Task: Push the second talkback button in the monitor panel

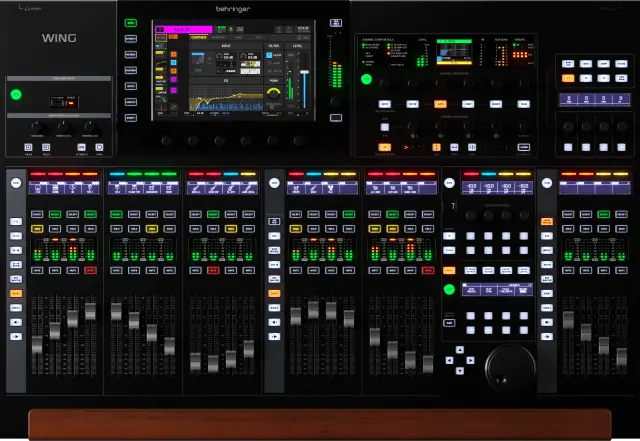Action: [x=46, y=147]
